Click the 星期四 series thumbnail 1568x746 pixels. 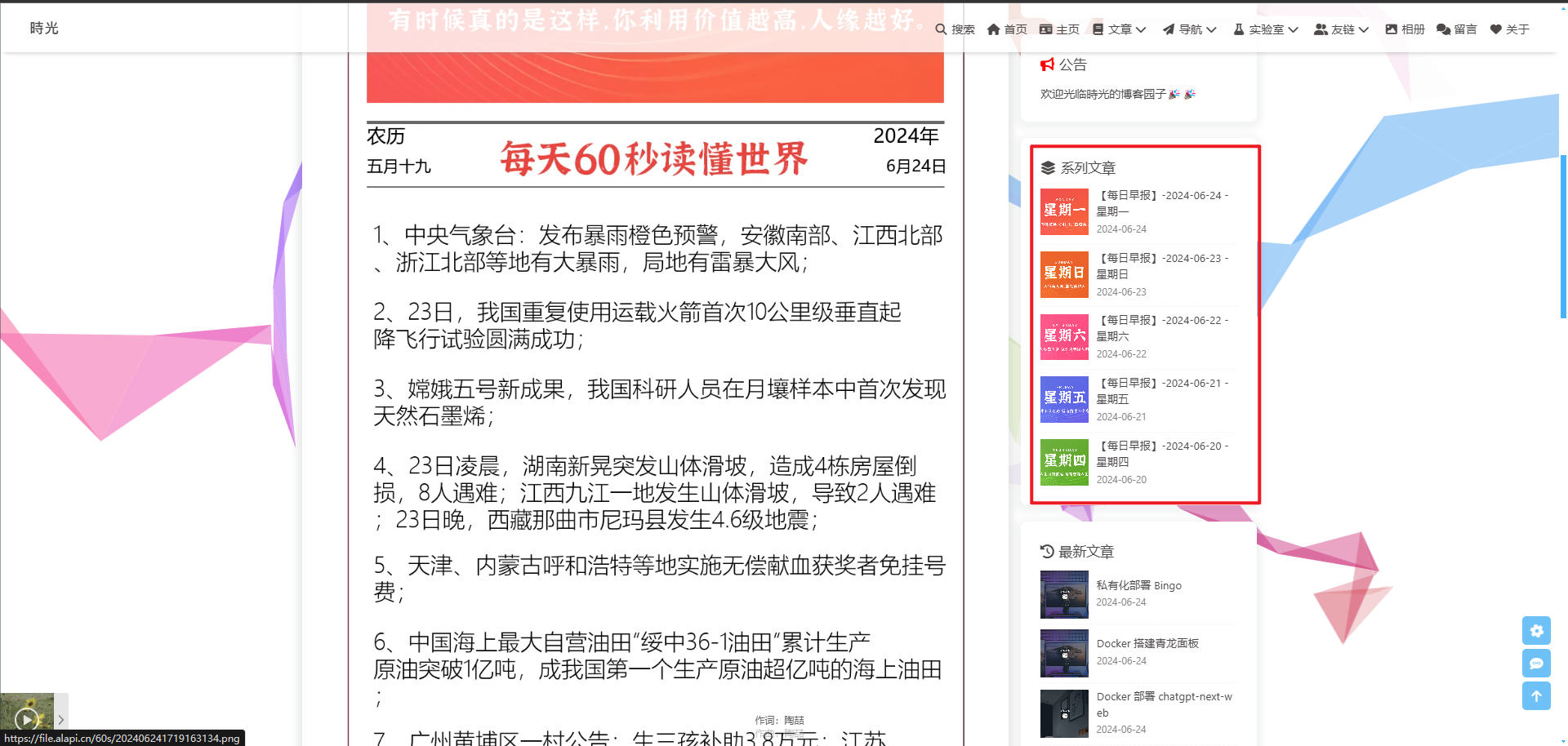1064,462
